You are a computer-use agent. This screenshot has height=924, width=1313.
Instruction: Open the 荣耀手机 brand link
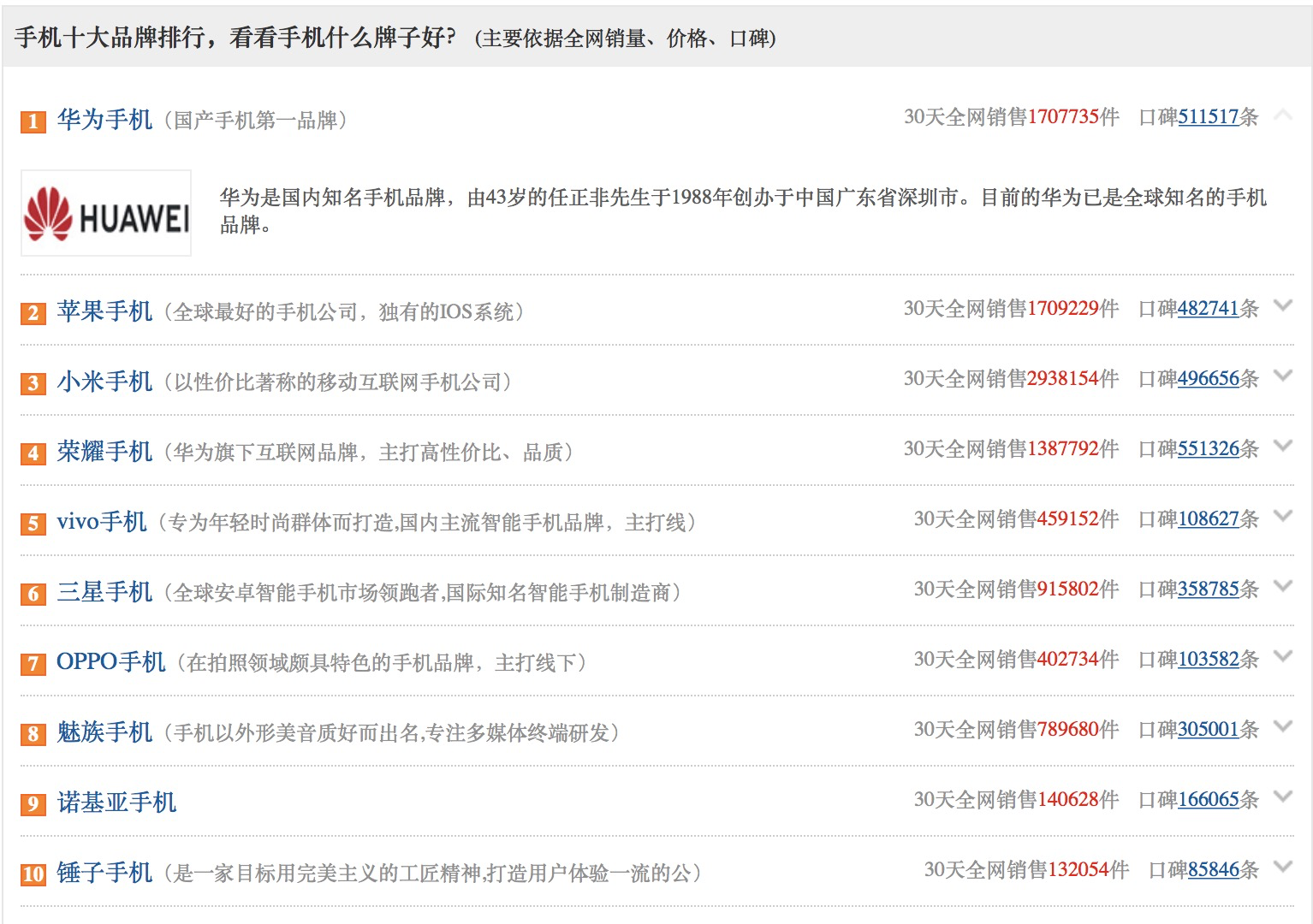point(104,452)
